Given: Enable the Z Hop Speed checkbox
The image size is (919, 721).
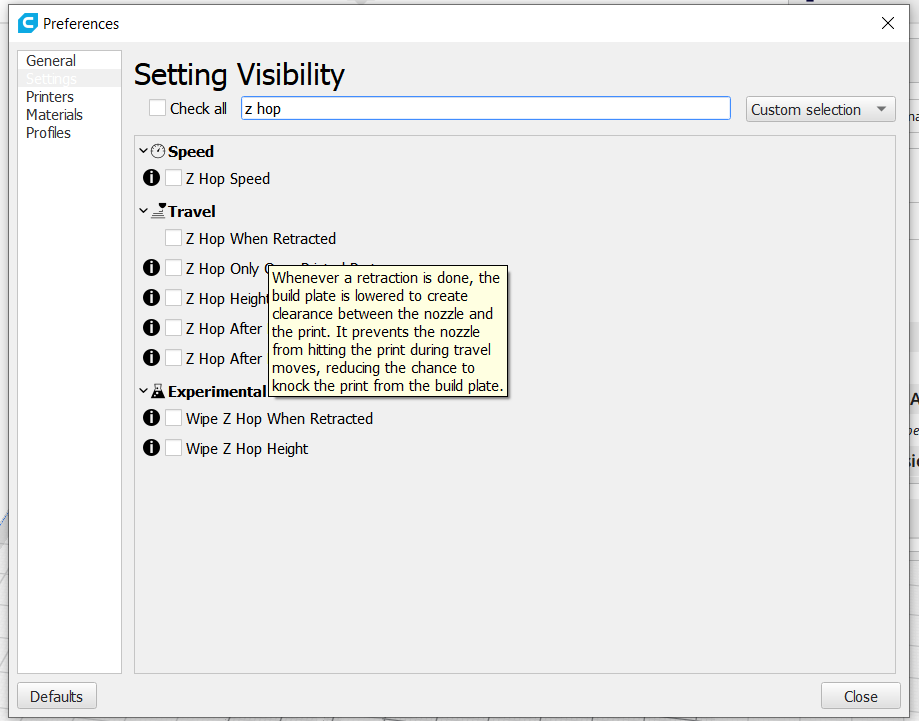Looking at the screenshot, I should point(174,178).
